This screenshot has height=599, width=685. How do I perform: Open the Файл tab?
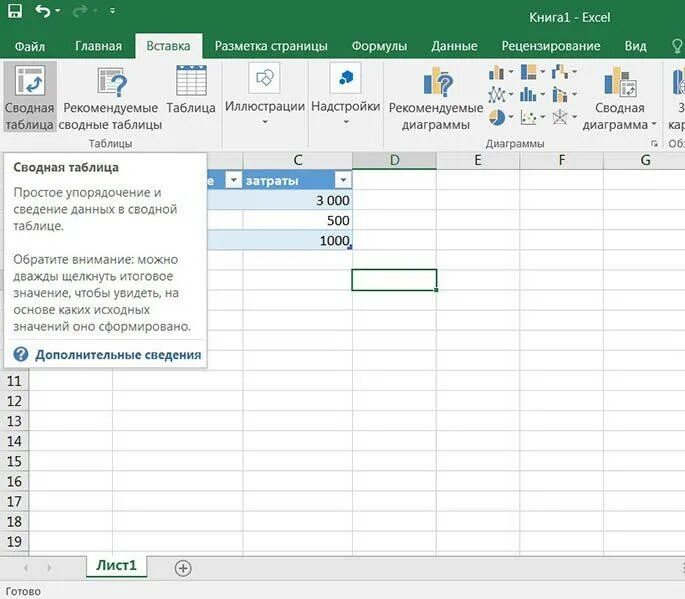click(30, 46)
